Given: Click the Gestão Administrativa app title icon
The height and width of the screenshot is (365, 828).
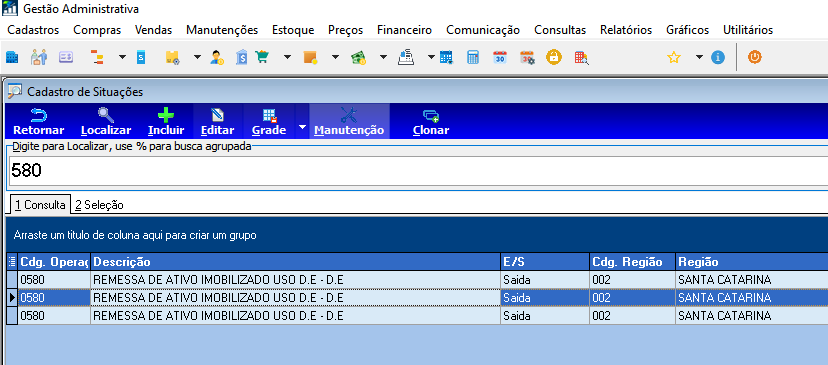Looking at the screenshot, I should coord(10,8).
